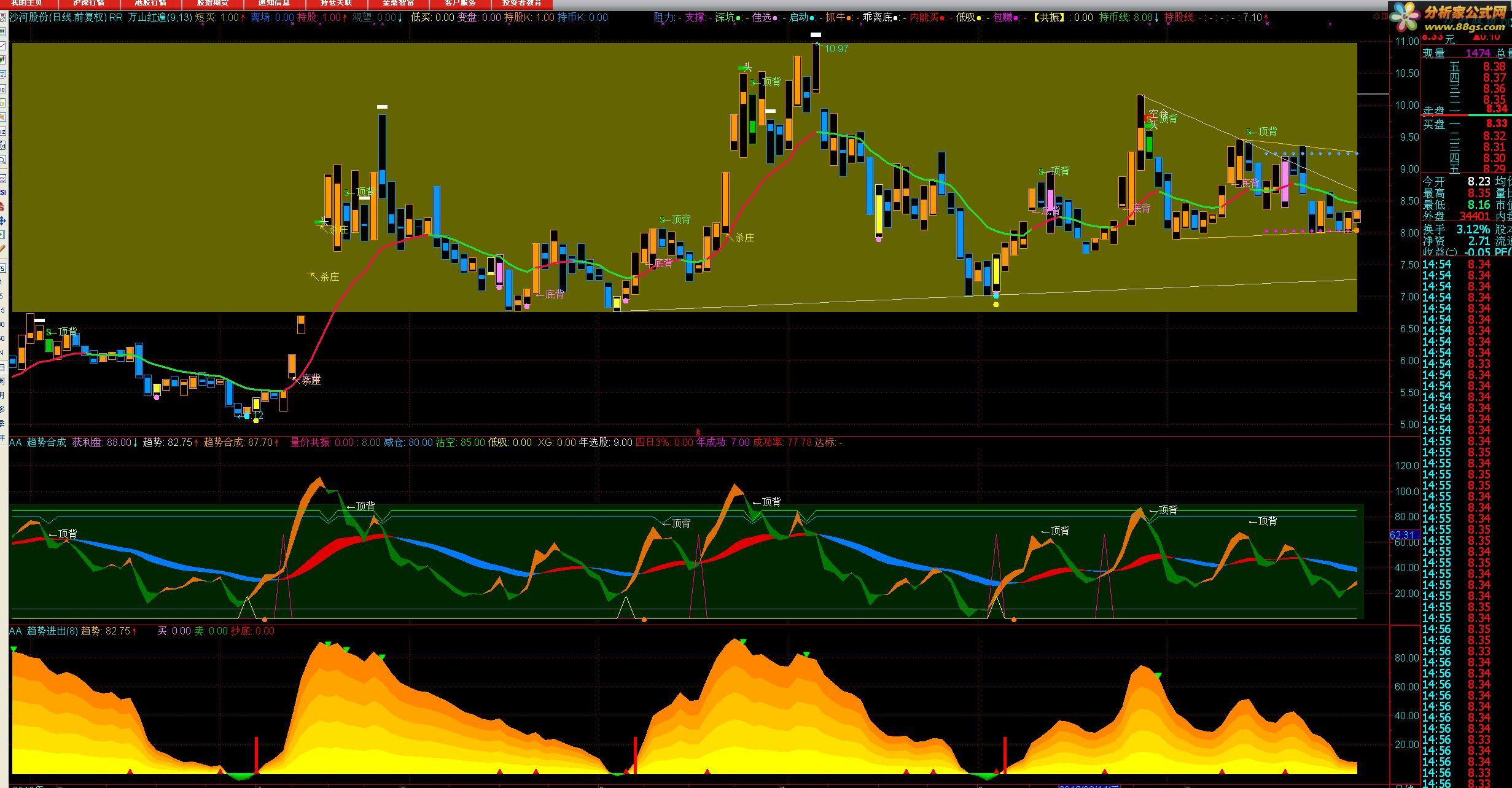Switch to weekly period 周 in sidebar

(2, 381)
